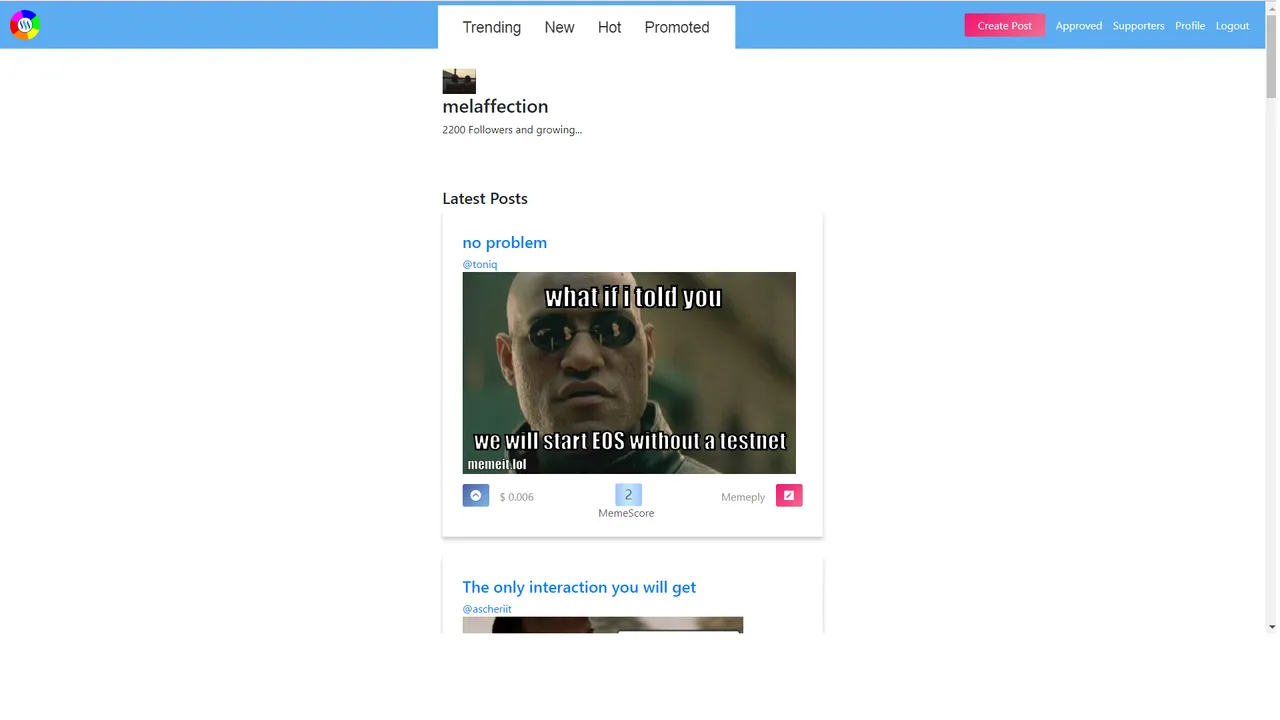
Task: Switch to the Hot tab
Action: (610, 27)
